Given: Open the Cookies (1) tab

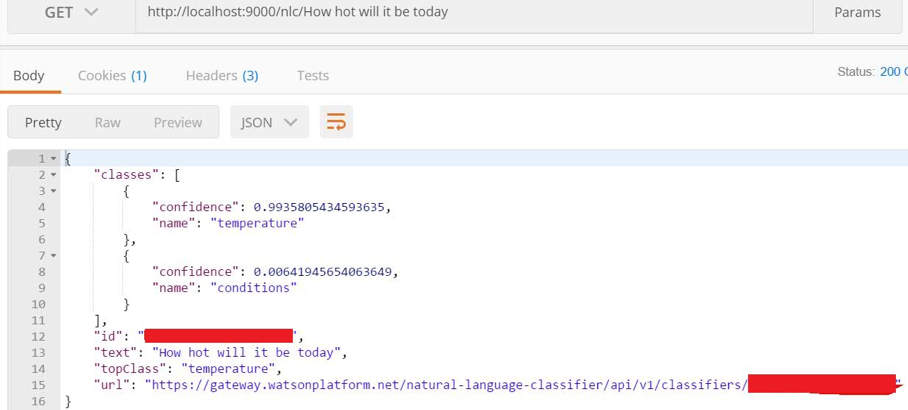Looking at the screenshot, I should tap(112, 75).
